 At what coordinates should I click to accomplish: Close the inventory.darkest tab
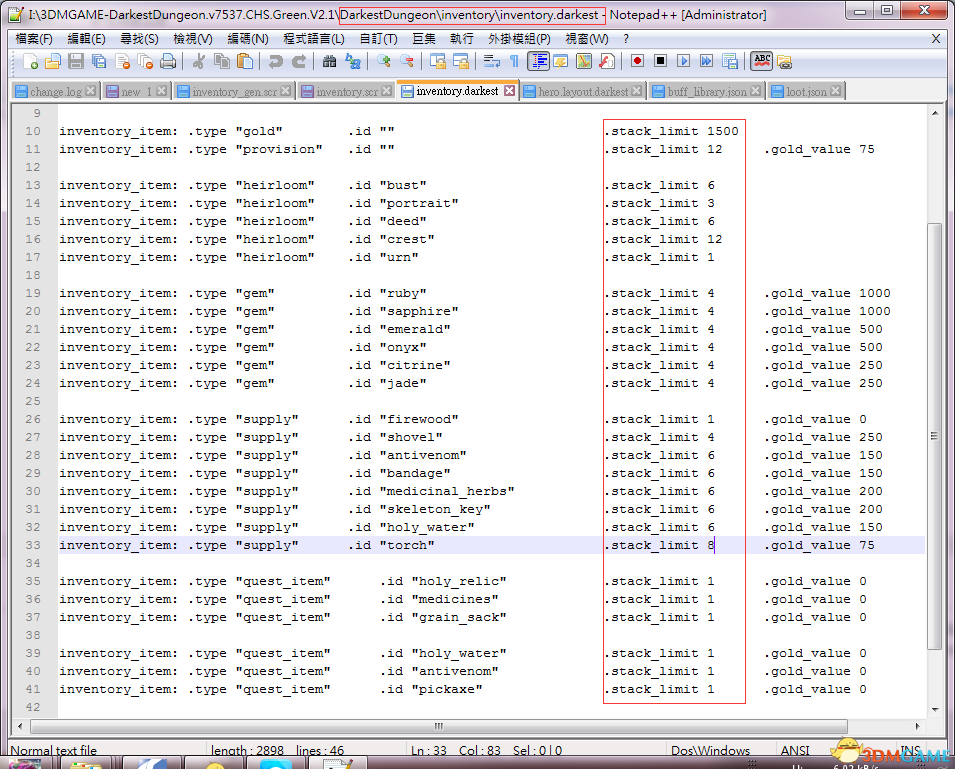510,91
